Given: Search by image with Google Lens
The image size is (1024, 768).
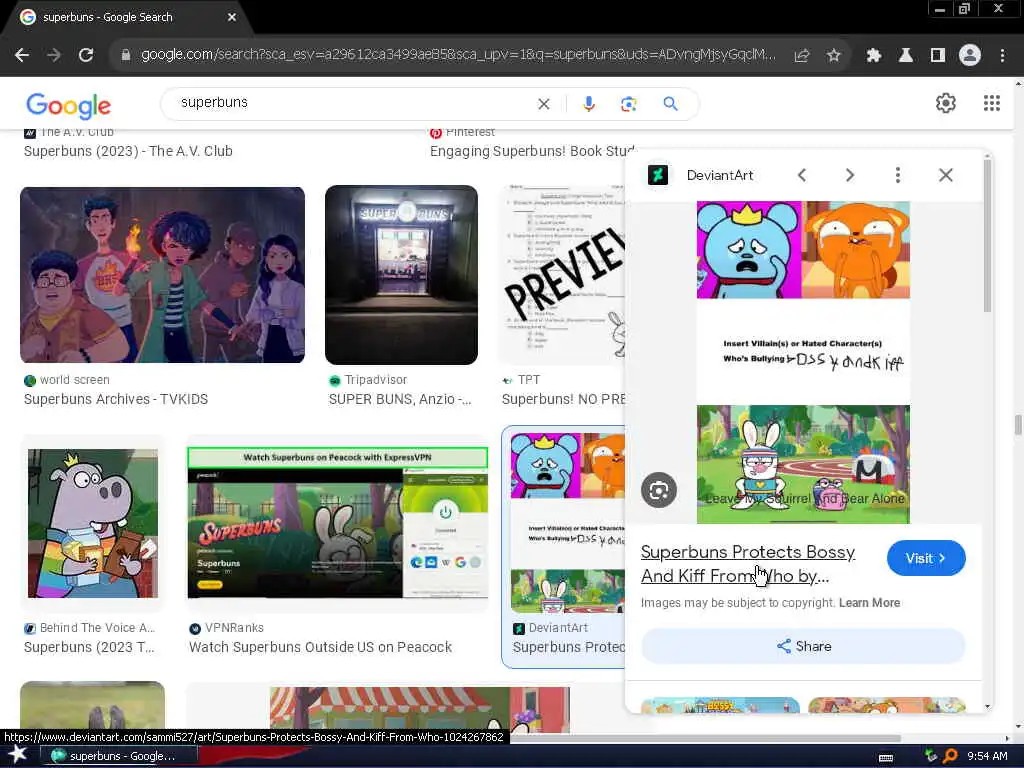Looking at the screenshot, I should pyautogui.click(x=628, y=104).
